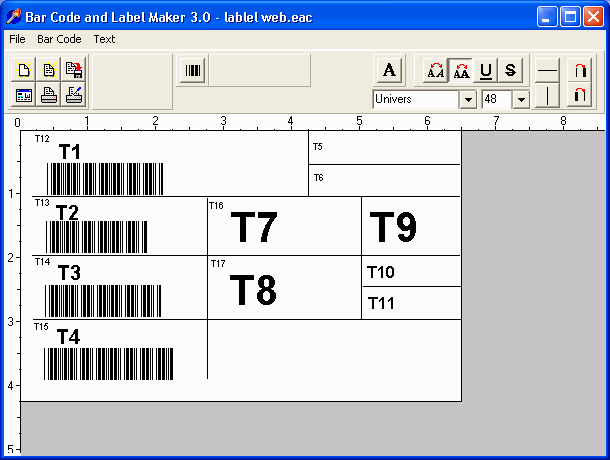Open the printer setup icon with pen
Viewport: 610px width, 460px height.
point(73,95)
